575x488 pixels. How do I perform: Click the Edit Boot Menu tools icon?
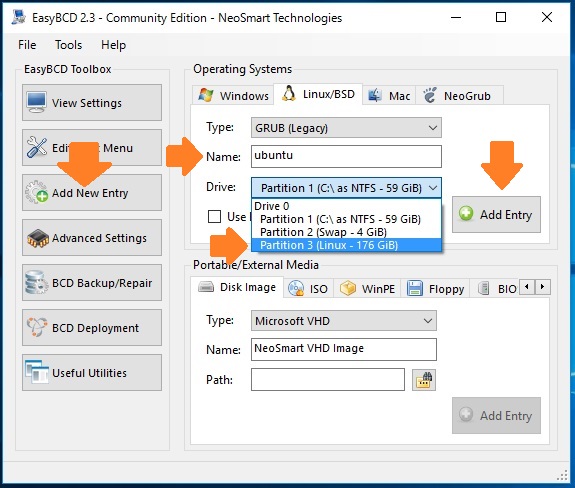(37, 147)
